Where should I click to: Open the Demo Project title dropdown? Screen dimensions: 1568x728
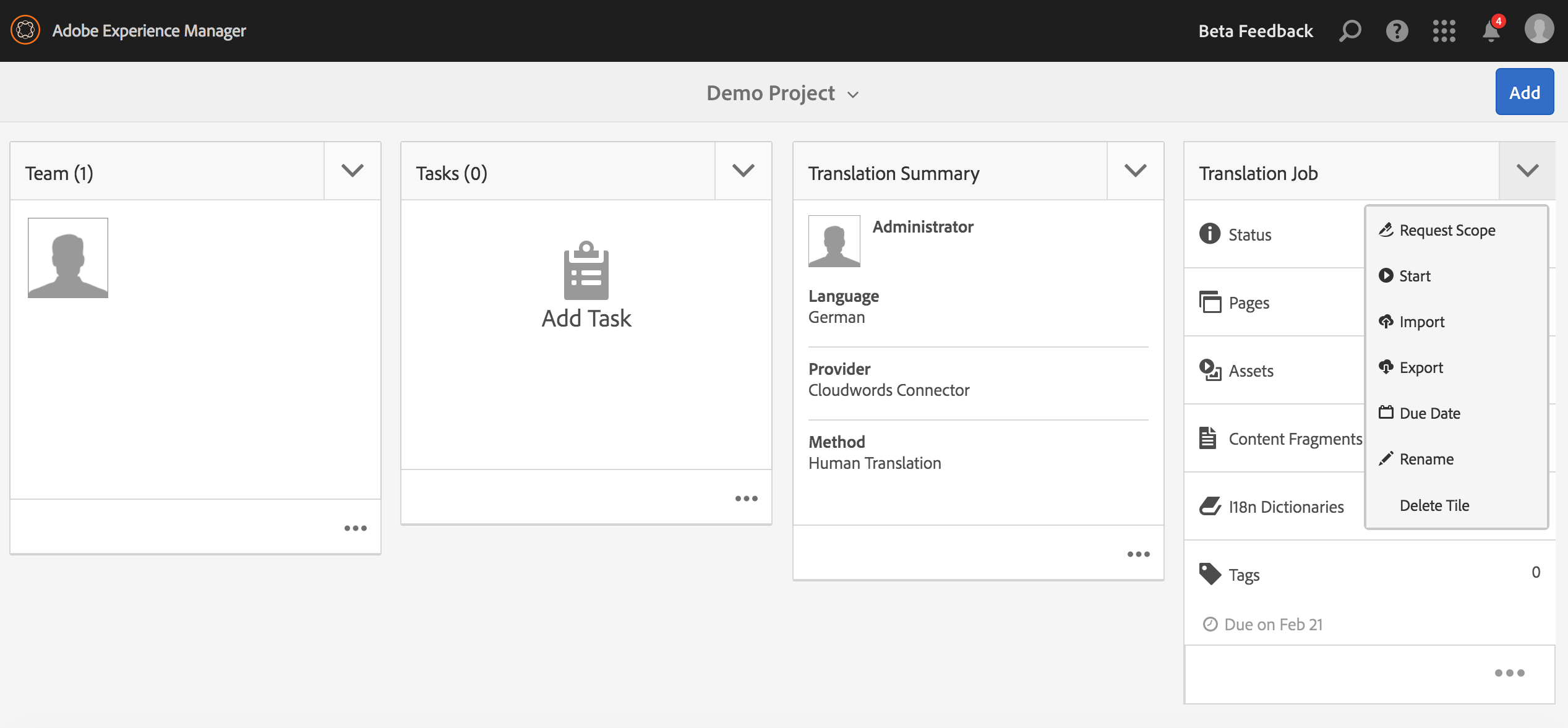[x=783, y=93]
